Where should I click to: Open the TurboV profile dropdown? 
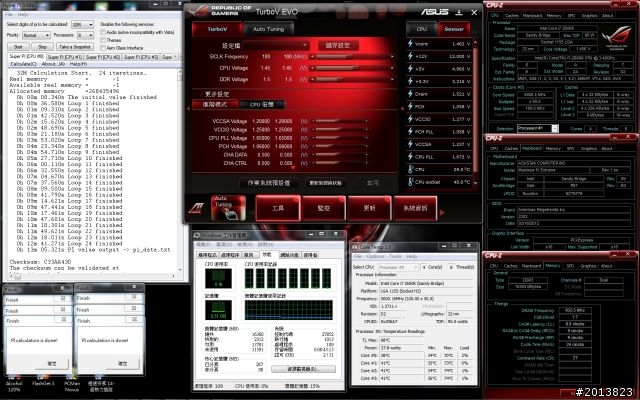(x=276, y=45)
